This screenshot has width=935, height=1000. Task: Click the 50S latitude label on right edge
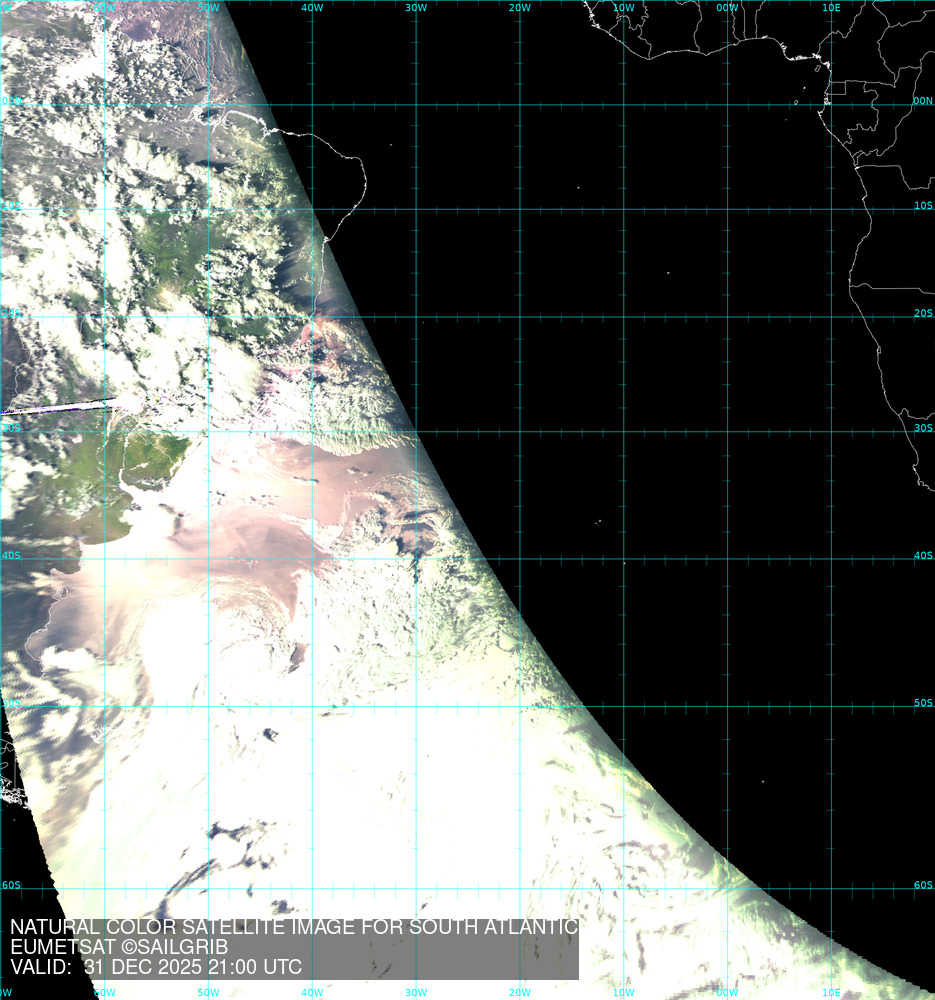click(x=922, y=703)
